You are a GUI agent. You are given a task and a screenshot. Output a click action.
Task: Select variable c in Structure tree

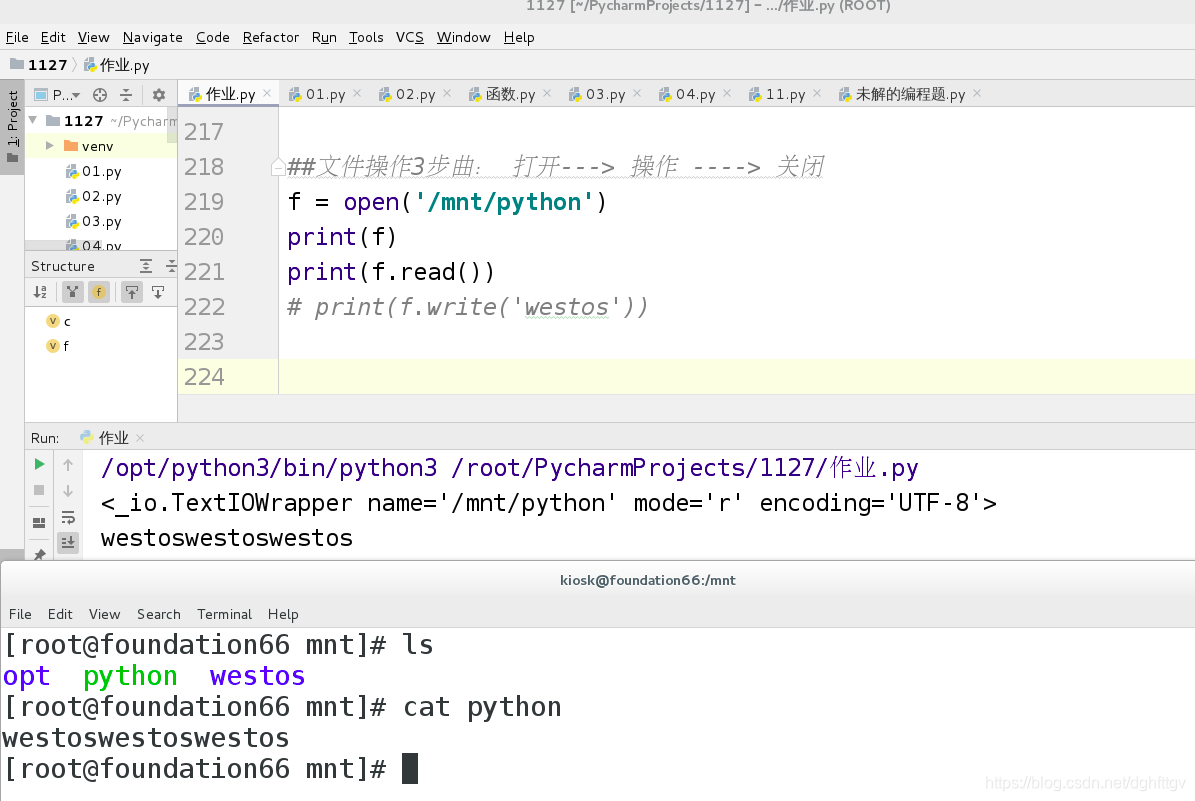(x=59, y=322)
